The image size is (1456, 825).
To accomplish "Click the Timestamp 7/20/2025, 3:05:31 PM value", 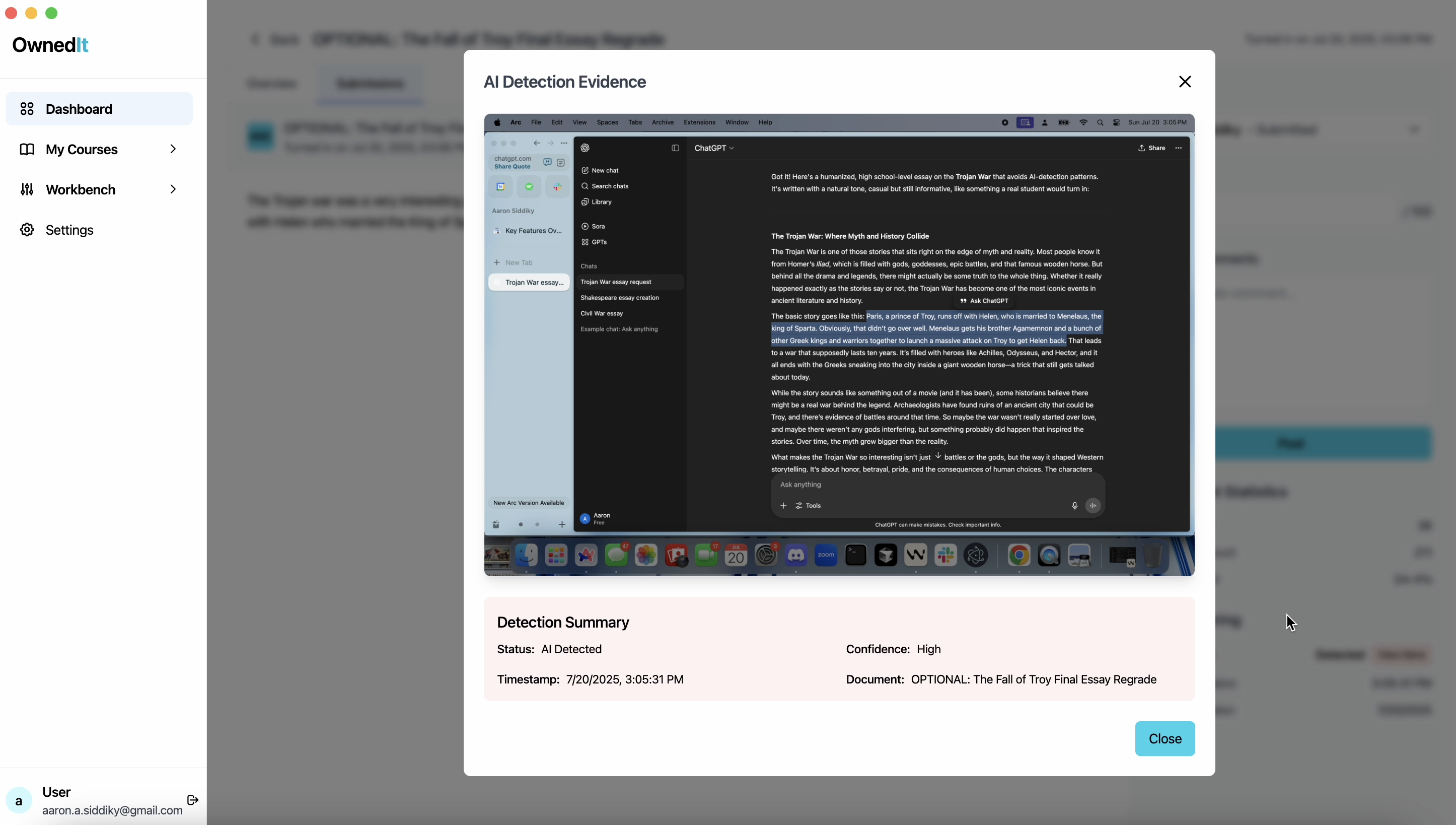I will click(x=624, y=679).
